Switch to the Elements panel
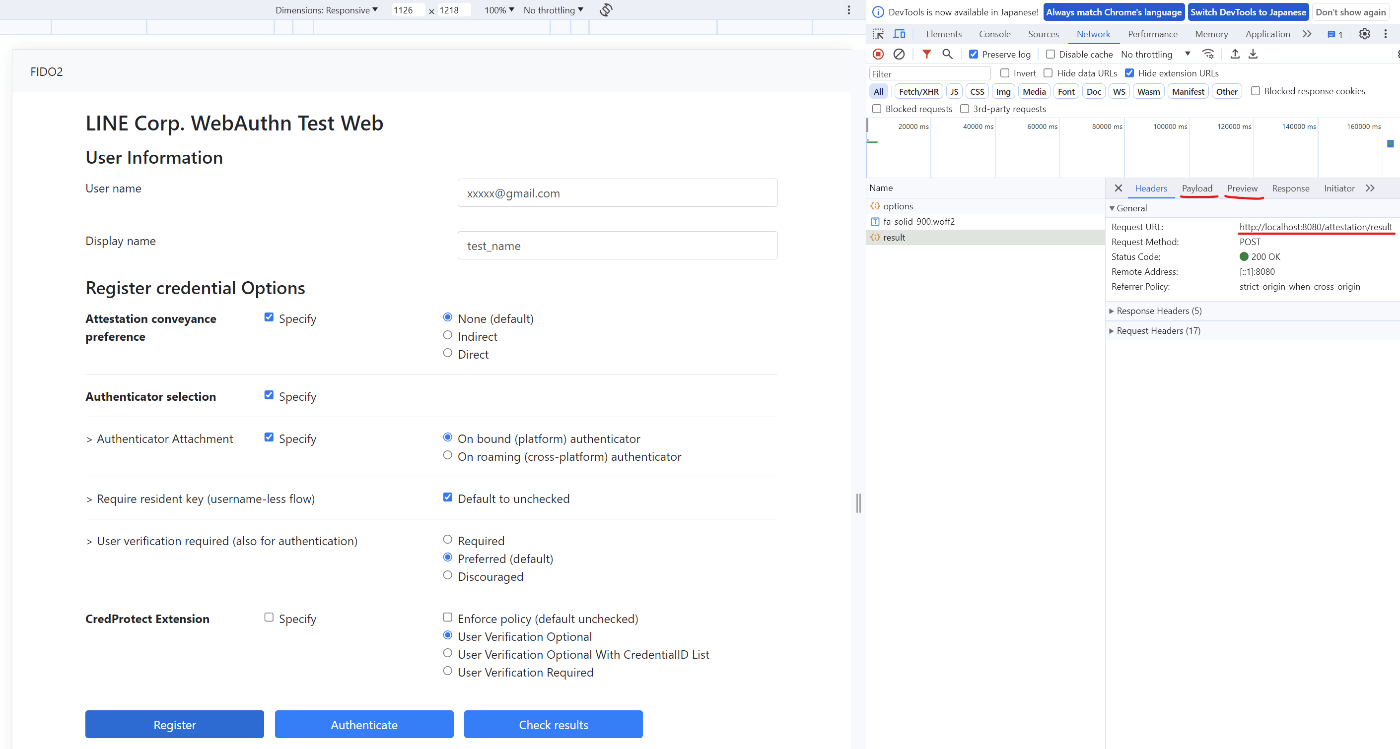Screen dimensions: 1400x749 [944, 34]
